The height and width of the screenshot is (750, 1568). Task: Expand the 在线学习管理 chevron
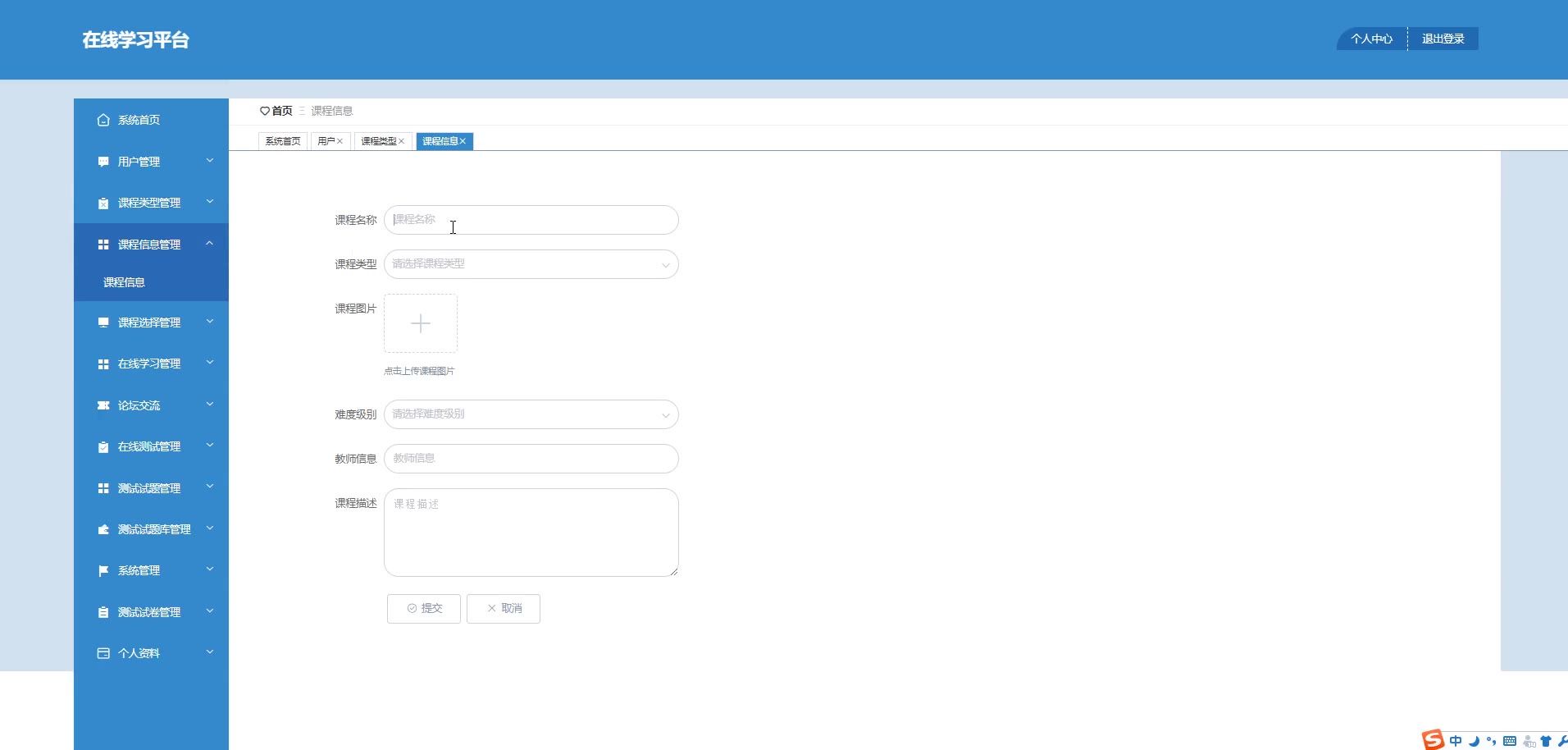coord(210,363)
